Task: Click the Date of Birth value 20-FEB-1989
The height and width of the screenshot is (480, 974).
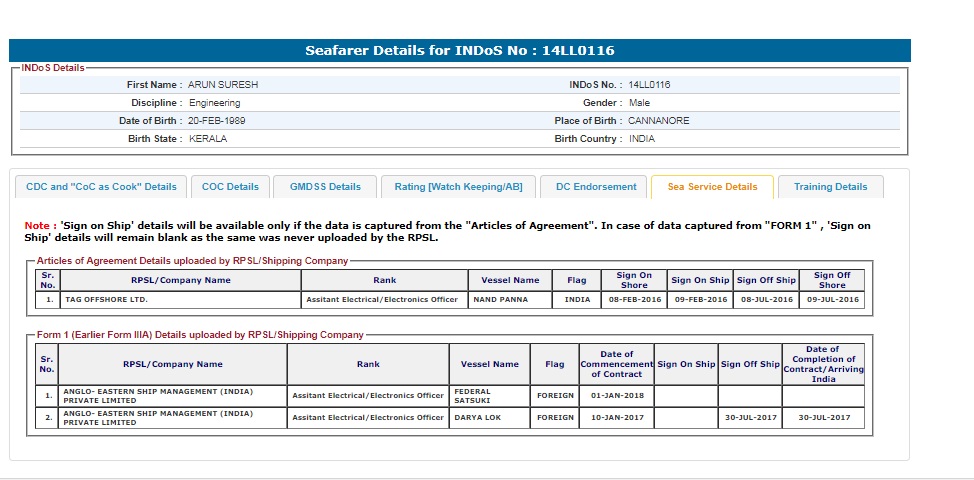Action: pyautogui.click(x=217, y=121)
